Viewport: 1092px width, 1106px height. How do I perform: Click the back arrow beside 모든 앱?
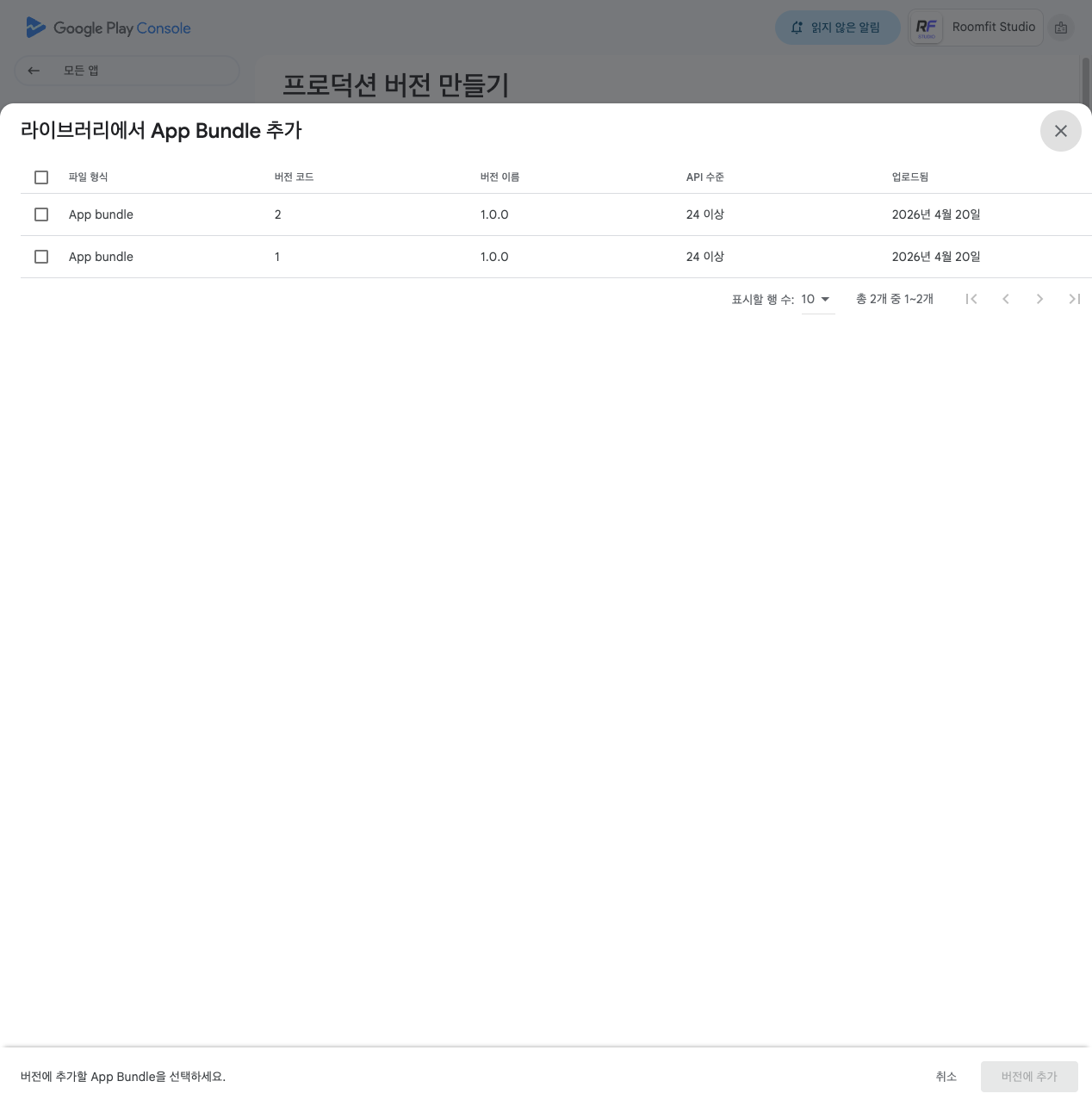[34, 71]
